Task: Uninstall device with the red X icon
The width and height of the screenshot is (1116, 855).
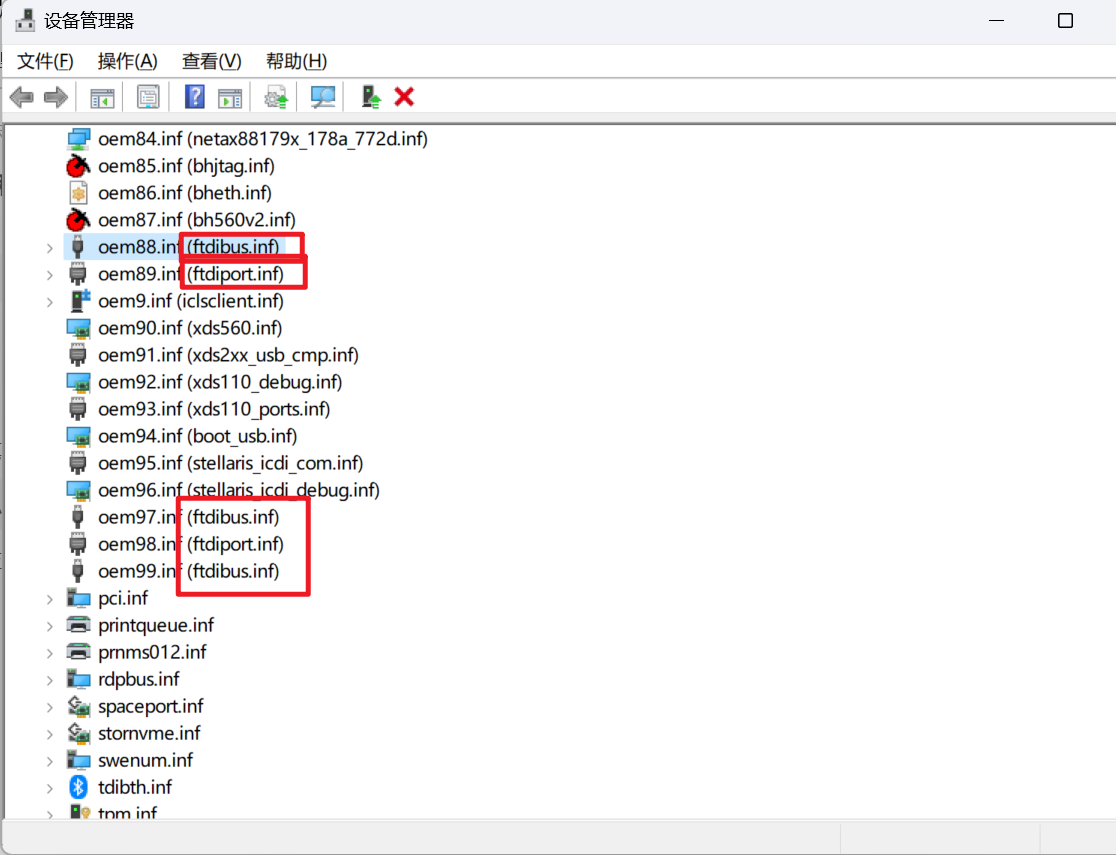Action: (404, 97)
